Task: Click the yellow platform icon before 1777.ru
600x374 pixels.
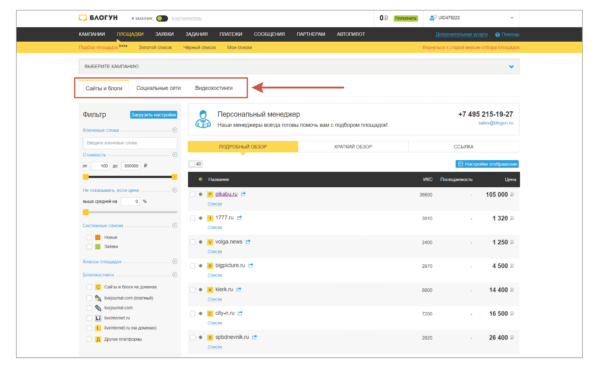Action: pos(210,218)
